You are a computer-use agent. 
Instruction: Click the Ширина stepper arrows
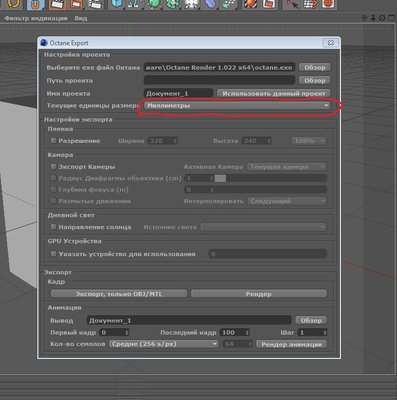point(174,141)
